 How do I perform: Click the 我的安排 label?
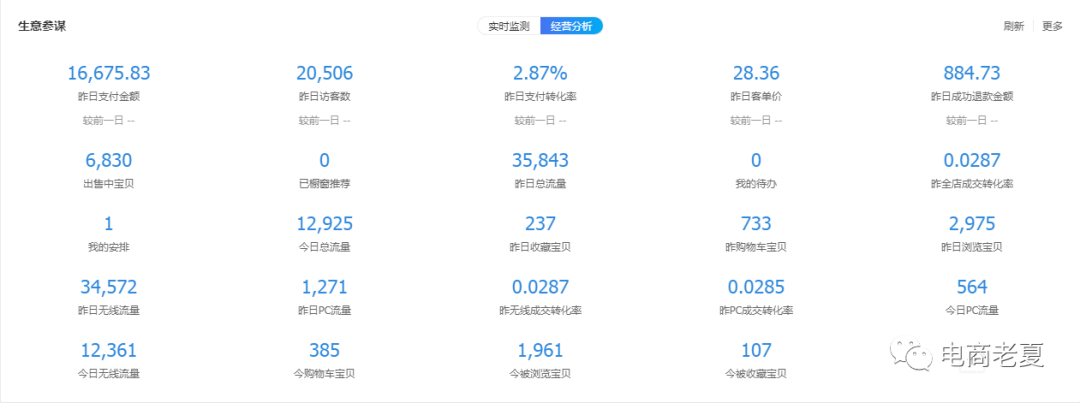tap(109, 247)
